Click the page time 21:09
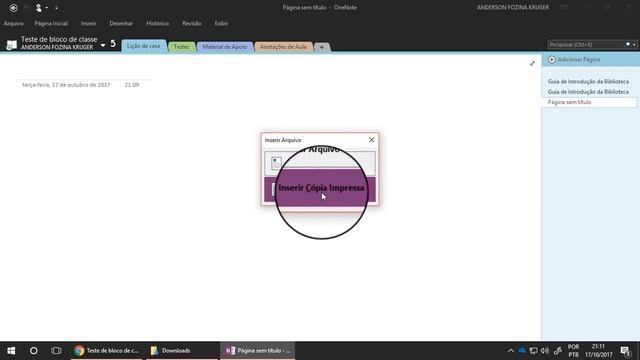Screen dimensions: 640x360 coord(132,85)
